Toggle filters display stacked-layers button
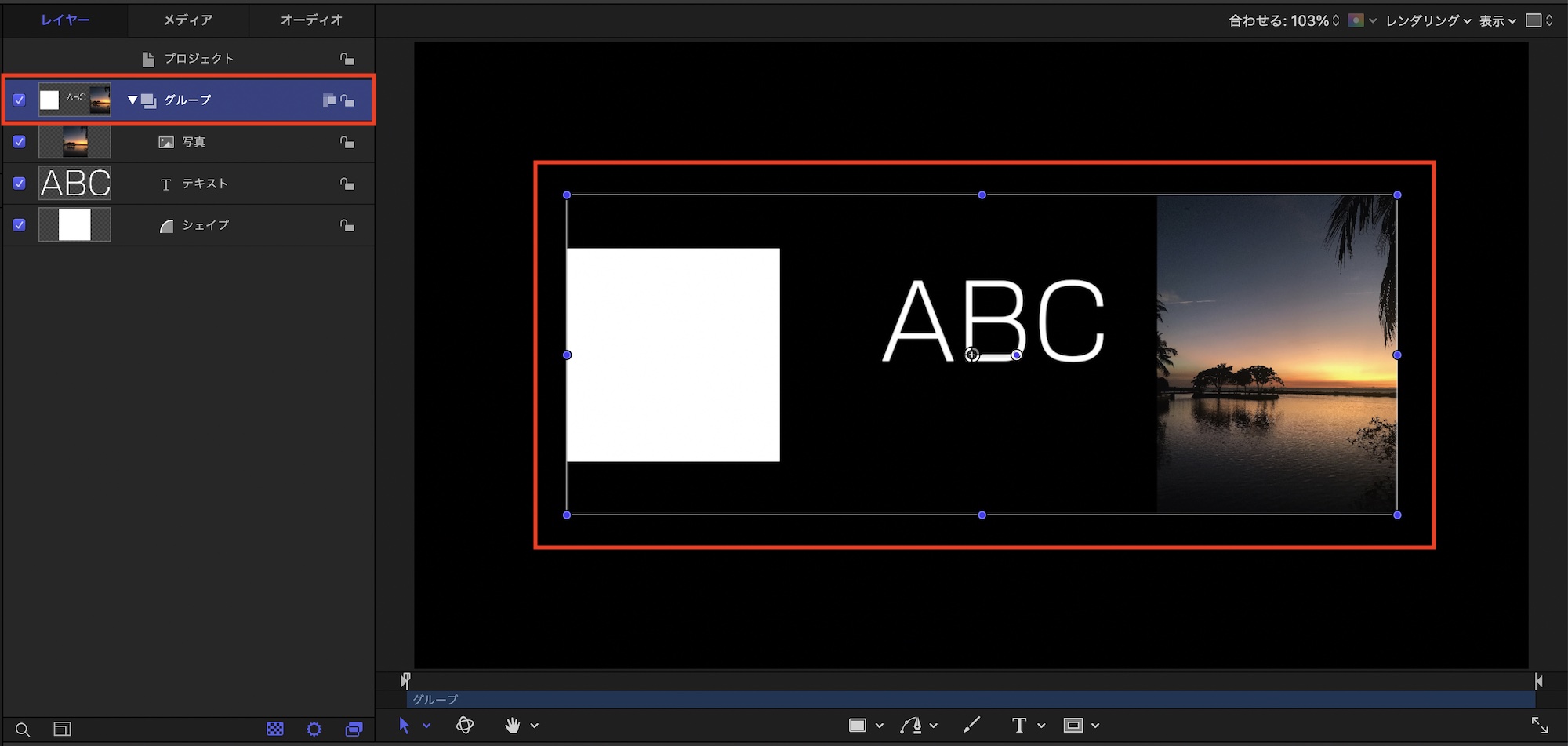The width and height of the screenshot is (1568, 746). tap(354, 730)
